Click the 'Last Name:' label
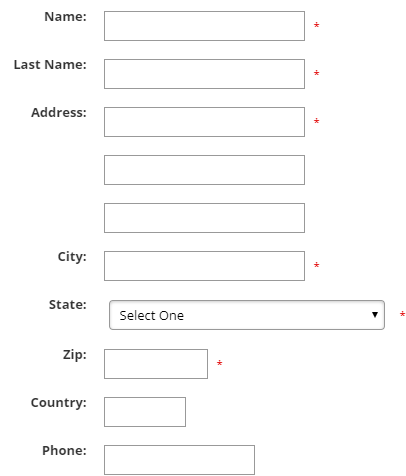Image resolution: width=406 pixels, height=476 pixels. (50, 65)
